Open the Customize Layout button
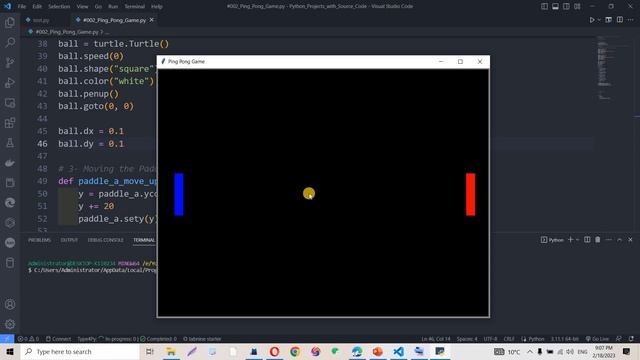This screenshot has height=360, width=640. [x=577, y=6]
